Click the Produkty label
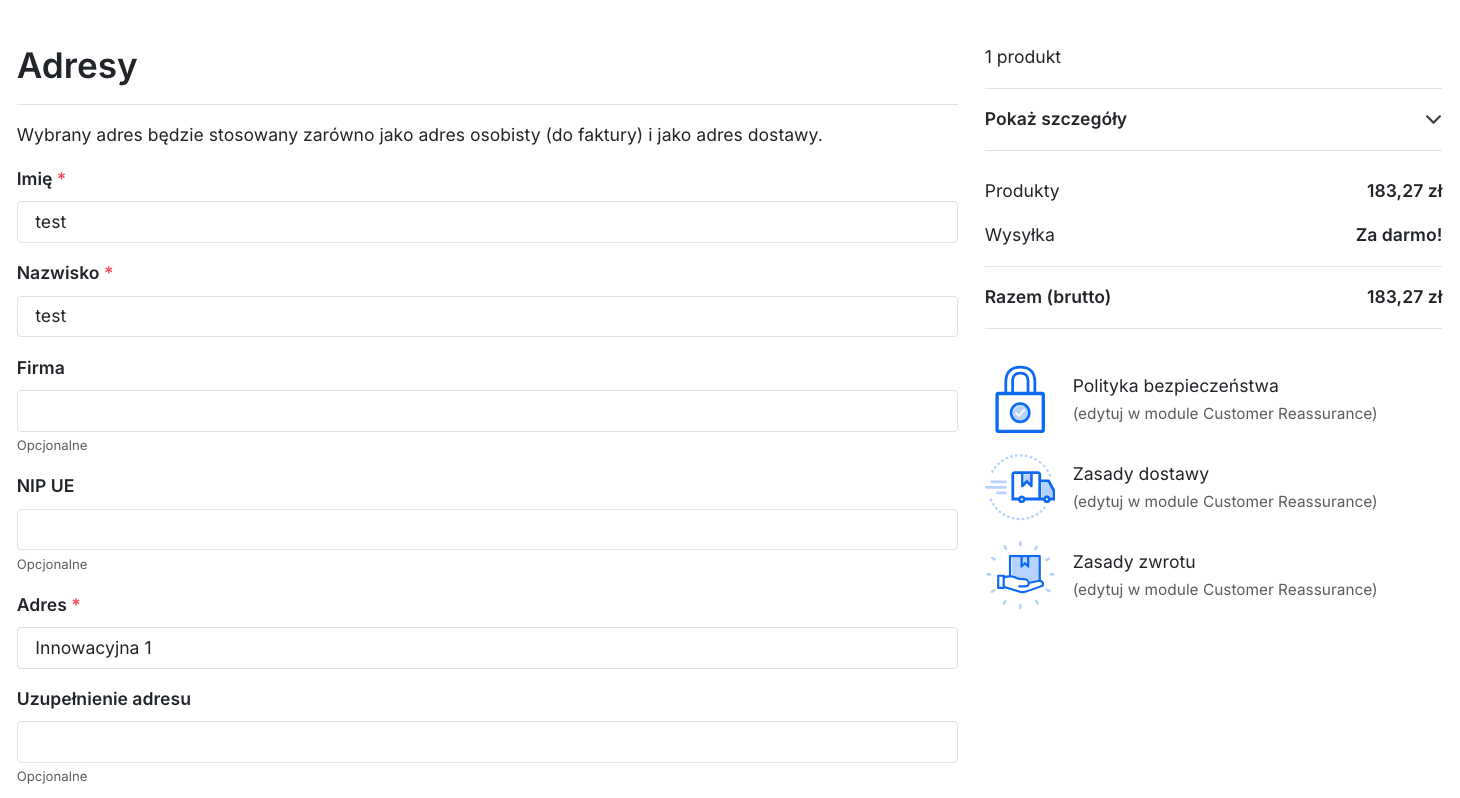The height and width of the screenshot is (798, 1460). [1022, 191]
